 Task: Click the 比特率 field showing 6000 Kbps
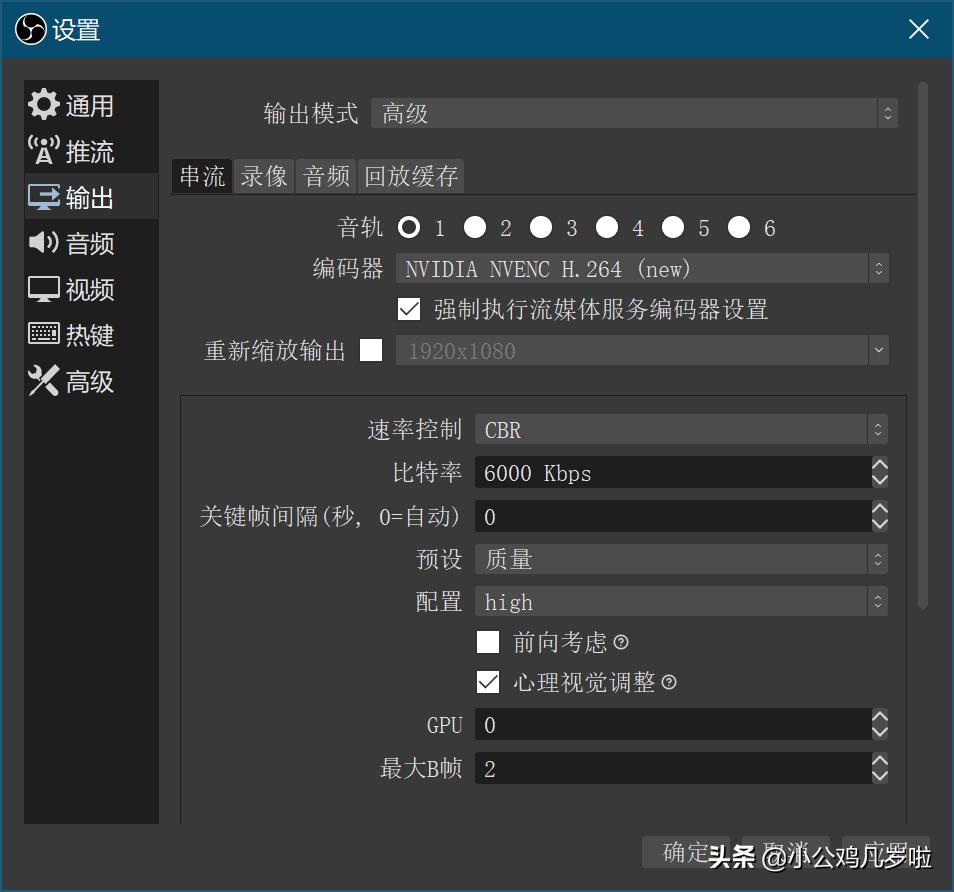tap(673, 472)
